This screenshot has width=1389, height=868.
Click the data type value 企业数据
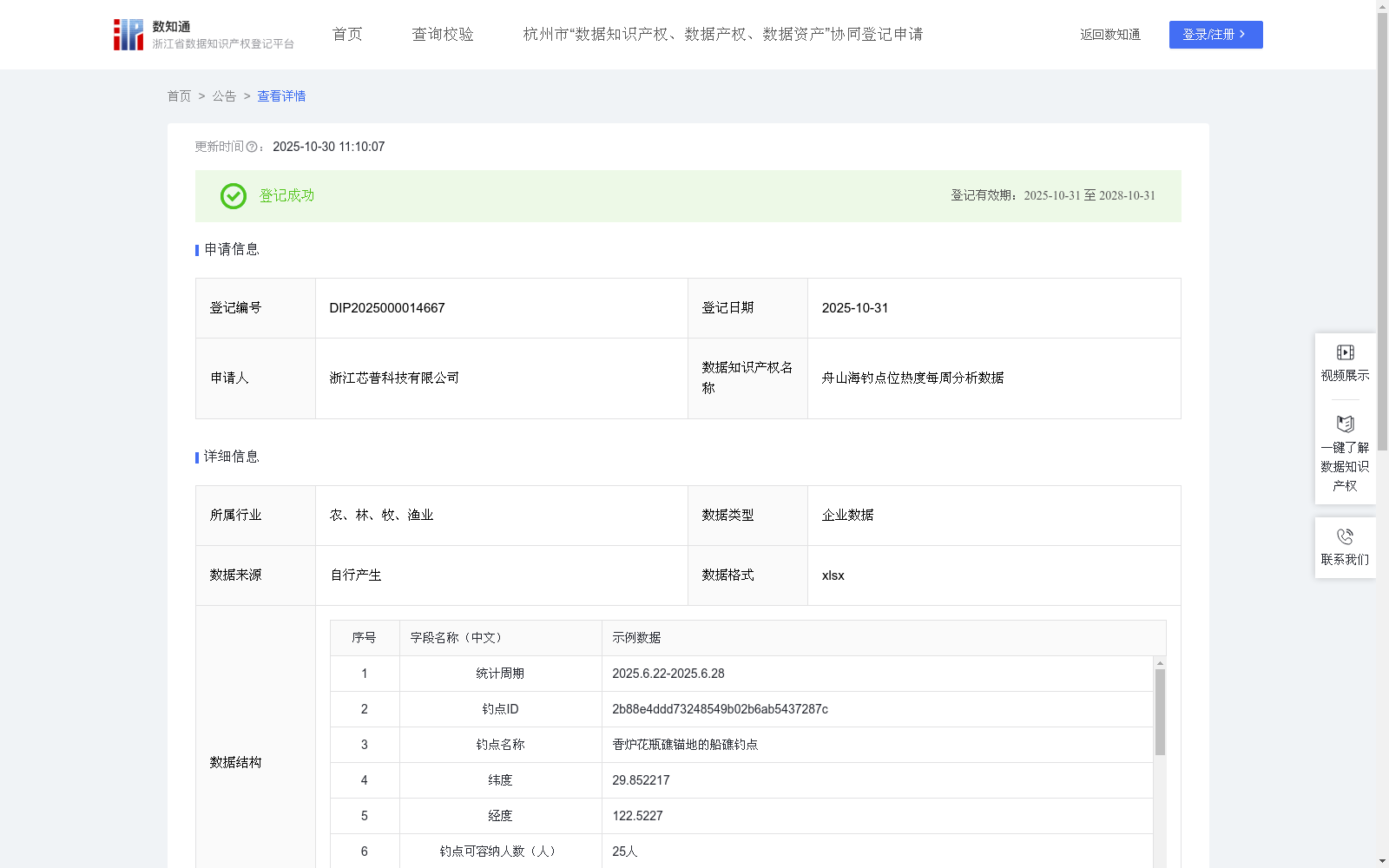pos(847,516)
